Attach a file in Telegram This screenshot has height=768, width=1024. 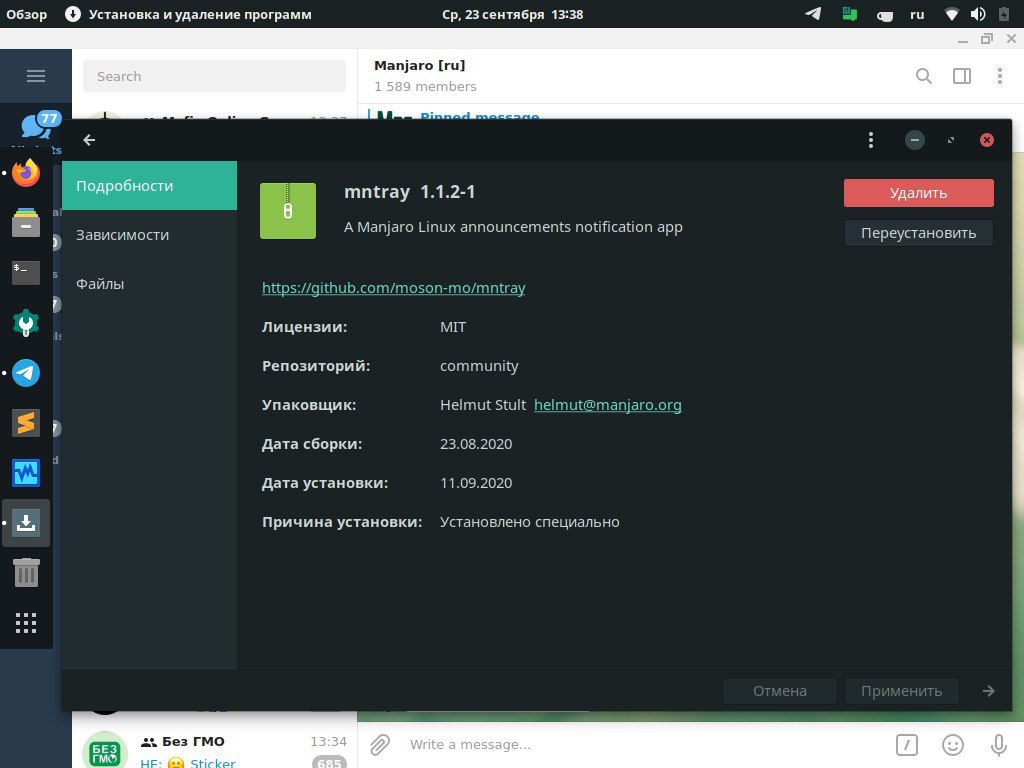(380, 744)
